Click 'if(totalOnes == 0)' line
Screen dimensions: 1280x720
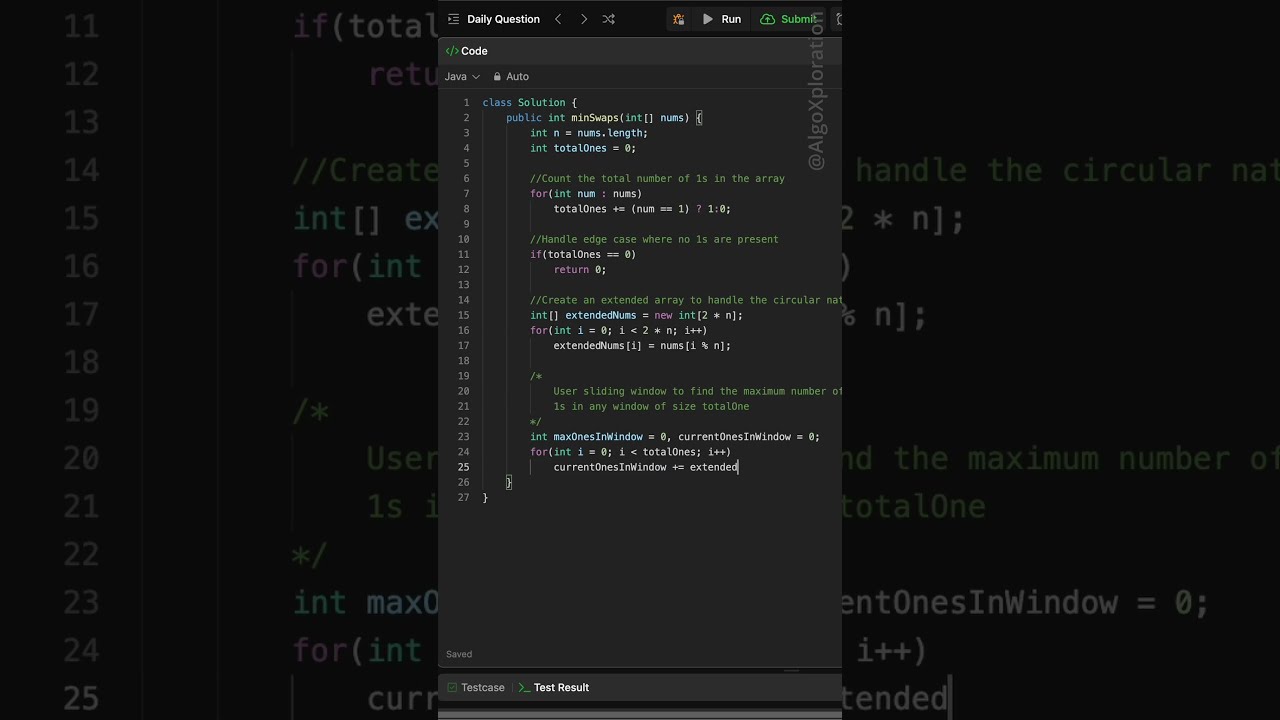583,254
